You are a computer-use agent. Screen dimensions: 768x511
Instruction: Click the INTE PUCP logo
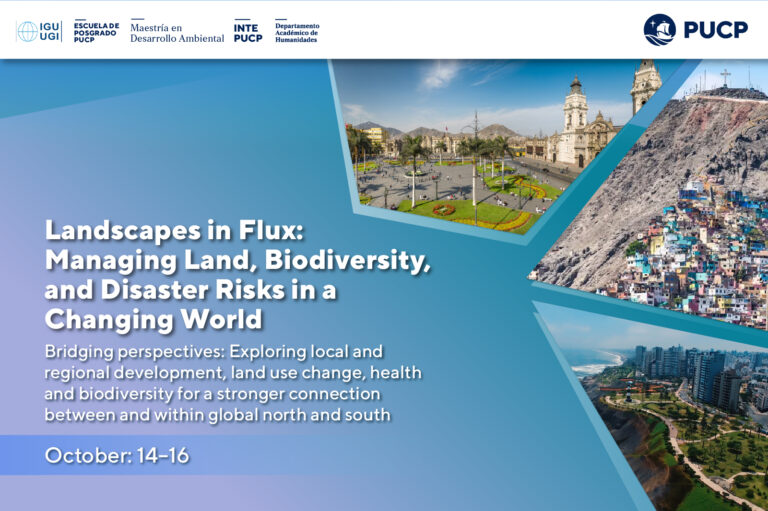(247, 32)
